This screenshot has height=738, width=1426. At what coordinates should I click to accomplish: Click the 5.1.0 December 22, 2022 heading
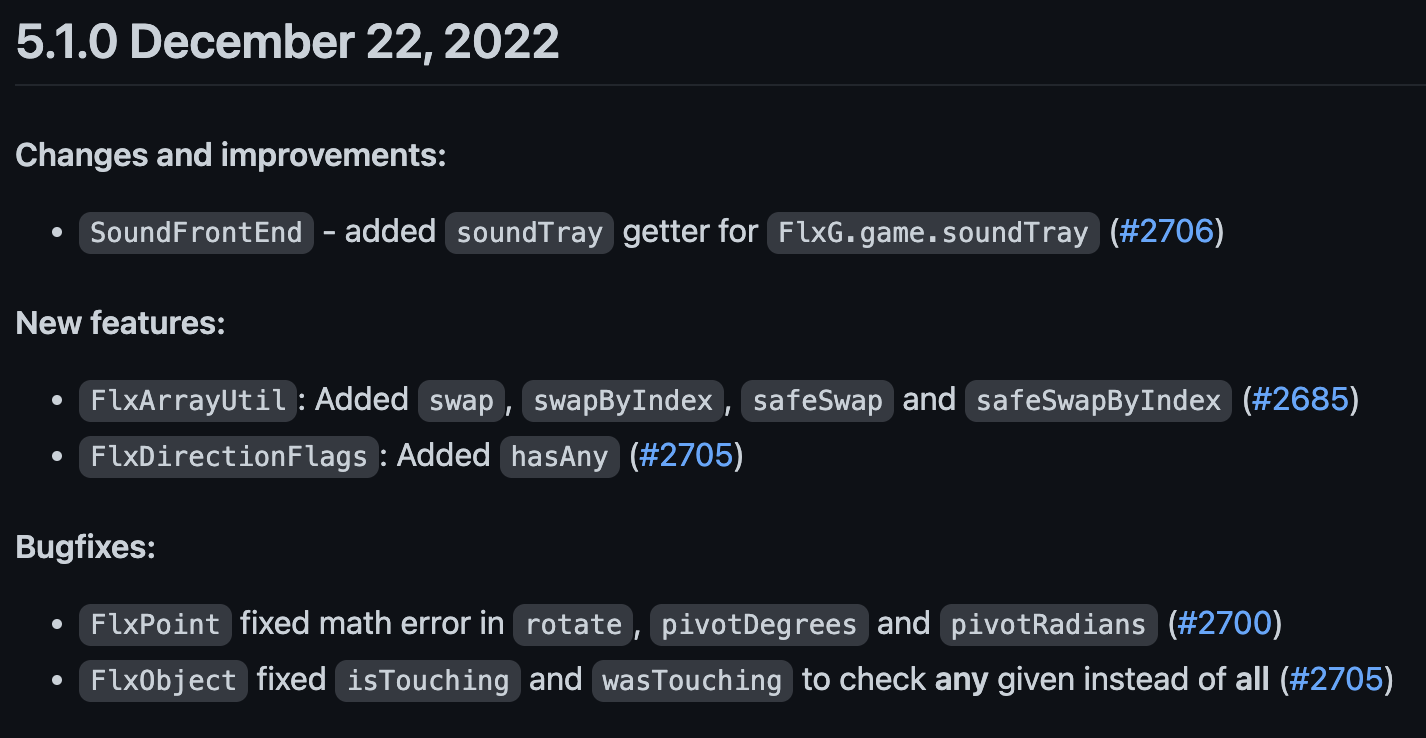pos(287,43)
